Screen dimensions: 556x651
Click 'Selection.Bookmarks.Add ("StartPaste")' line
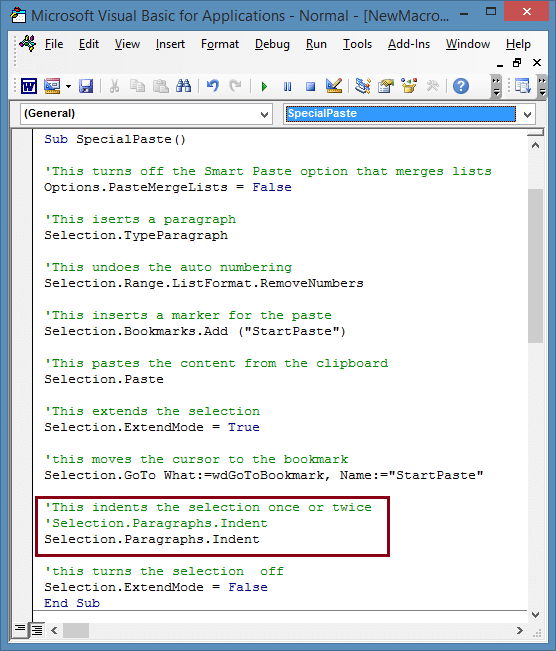click(195, 331)
